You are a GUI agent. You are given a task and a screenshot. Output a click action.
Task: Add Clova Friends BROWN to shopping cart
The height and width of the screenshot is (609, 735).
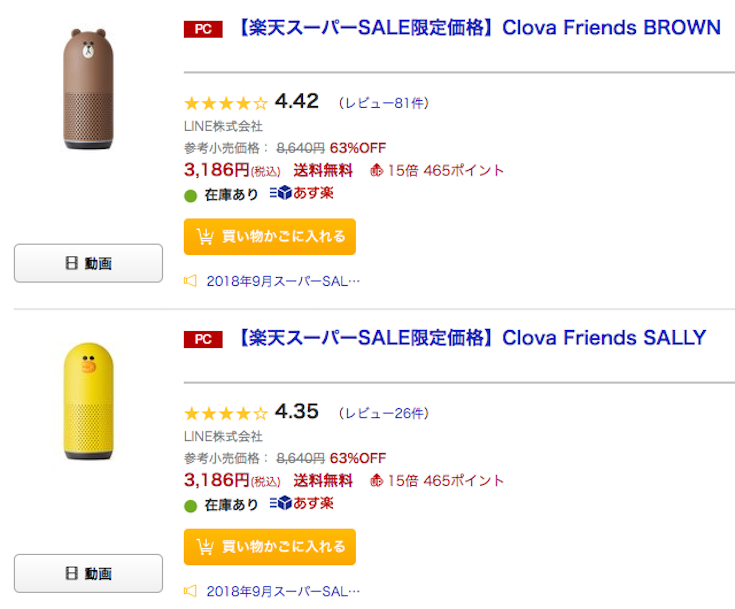point(270,237)
